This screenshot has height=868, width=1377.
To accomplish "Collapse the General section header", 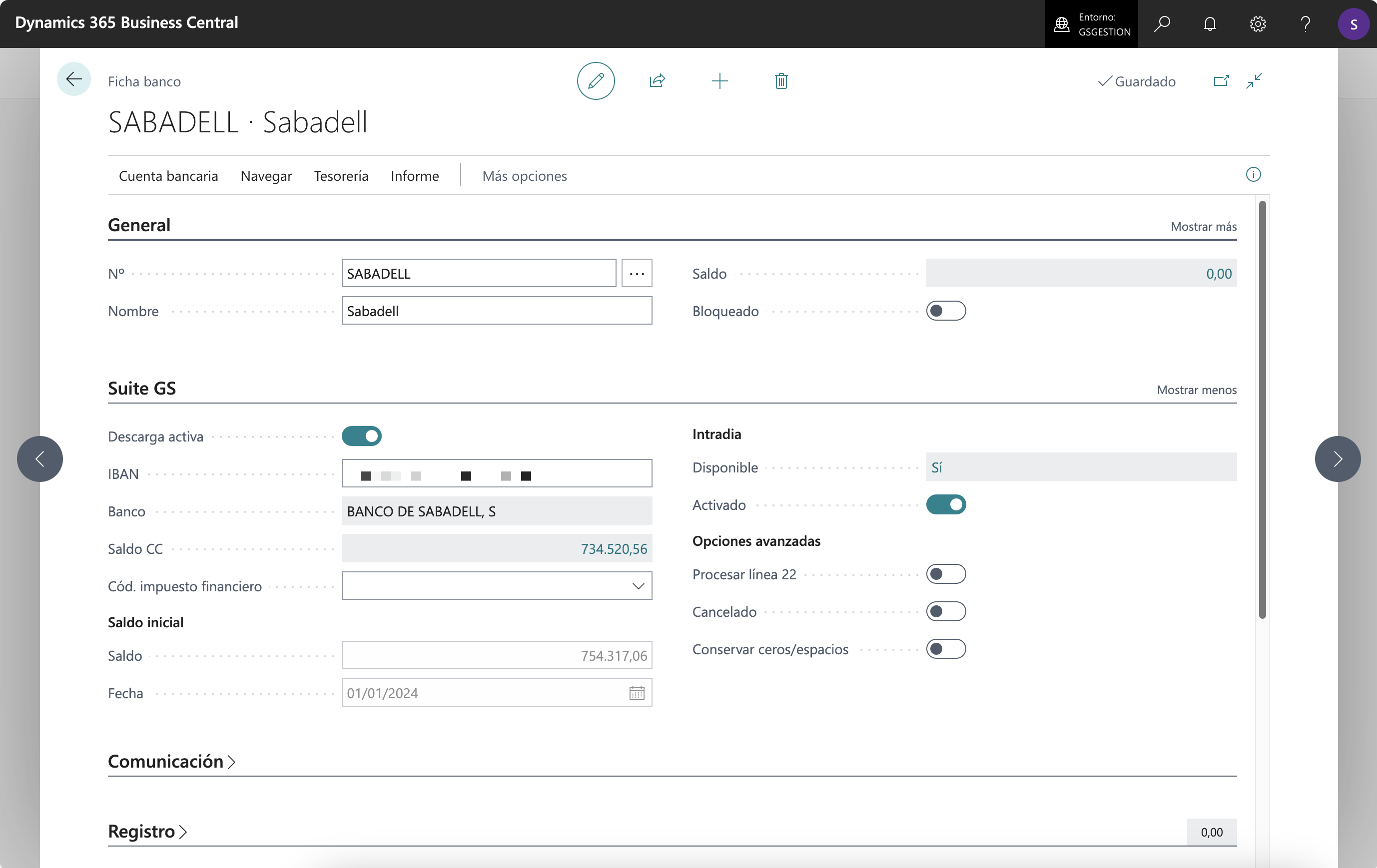I will tap(139, 225).
